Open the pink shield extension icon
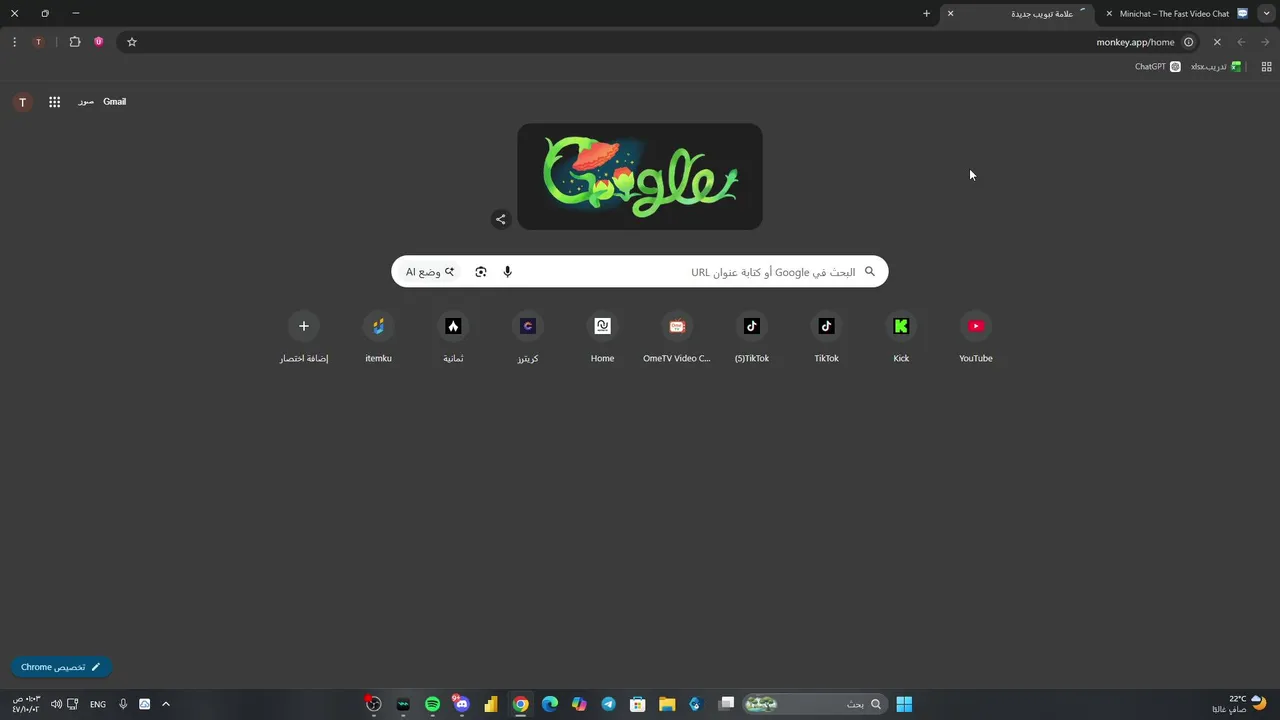The width and height of the screenshot is (1280, 720). (x=99, y=42)
